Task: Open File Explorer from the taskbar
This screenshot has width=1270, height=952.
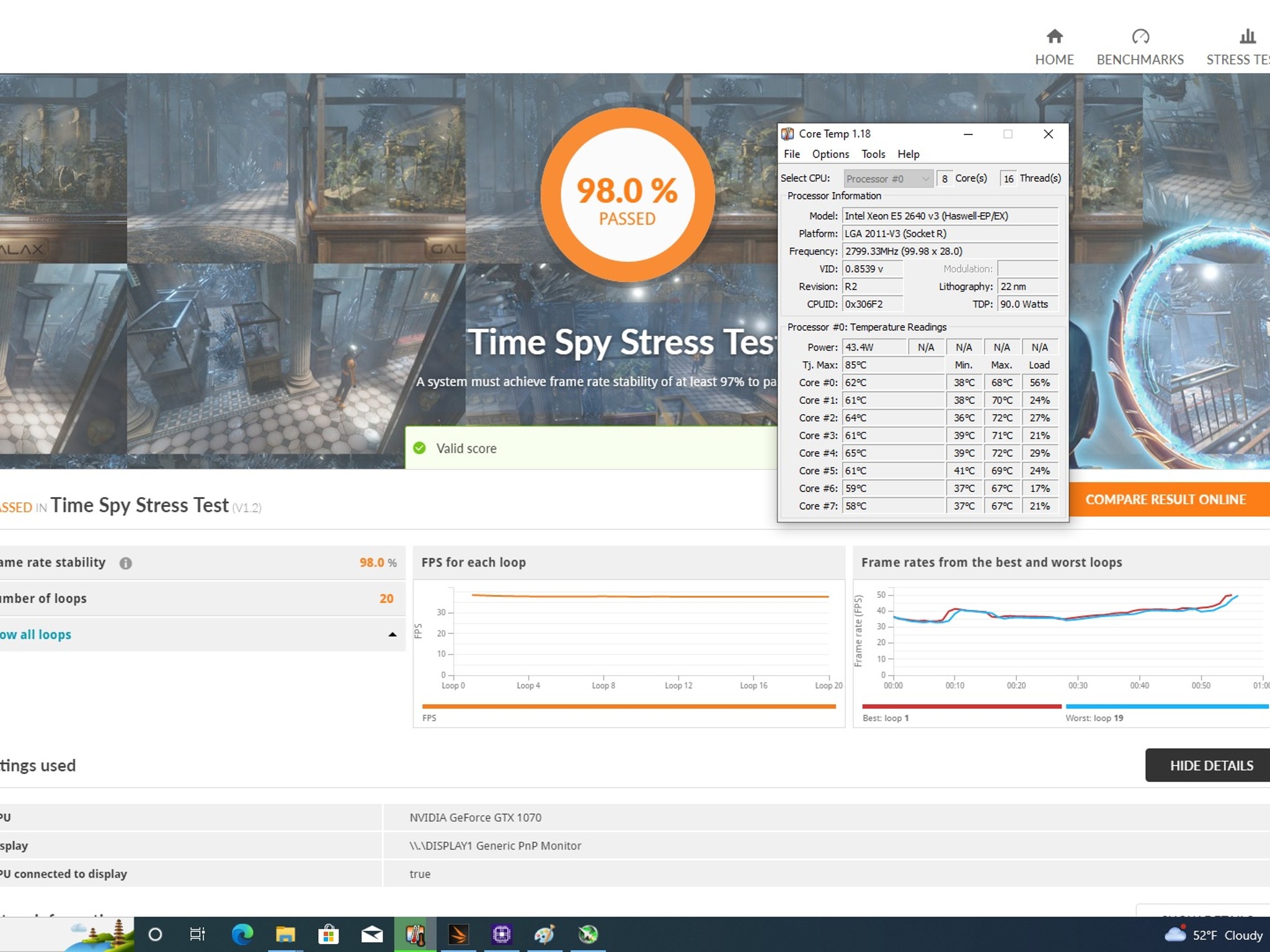Action: point(285,935)
